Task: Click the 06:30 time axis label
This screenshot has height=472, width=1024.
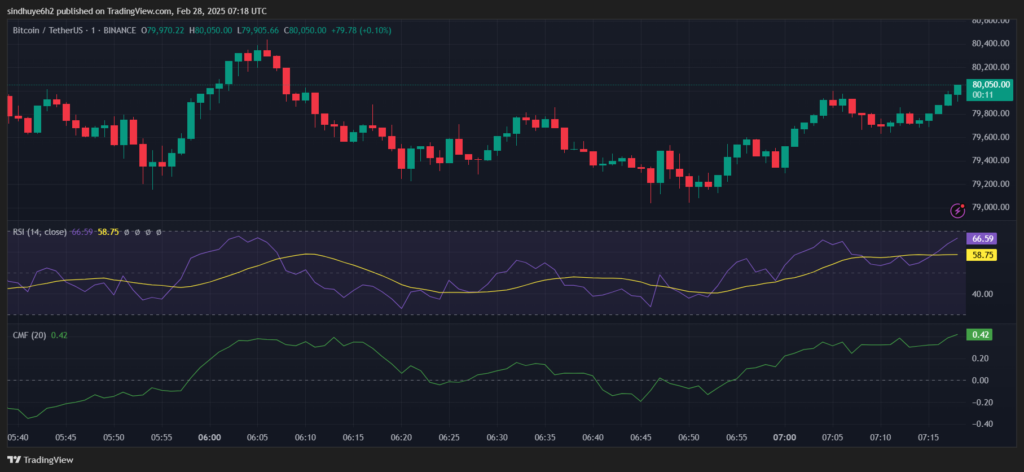Action: [x=497, y=438]
